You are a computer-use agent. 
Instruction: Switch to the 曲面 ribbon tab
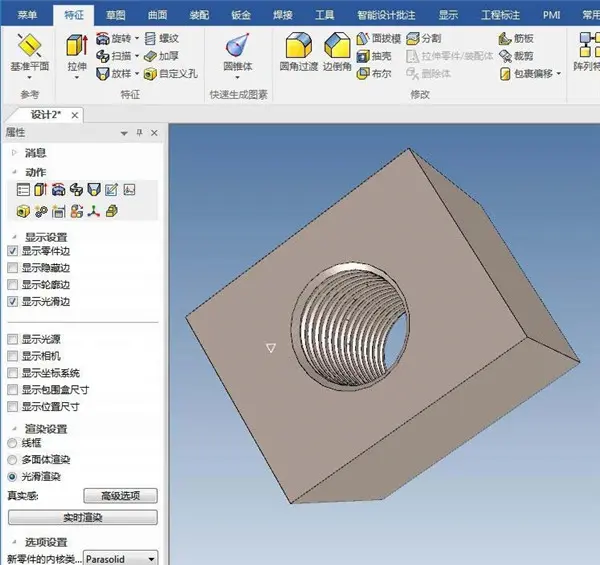tap(157, 15)
